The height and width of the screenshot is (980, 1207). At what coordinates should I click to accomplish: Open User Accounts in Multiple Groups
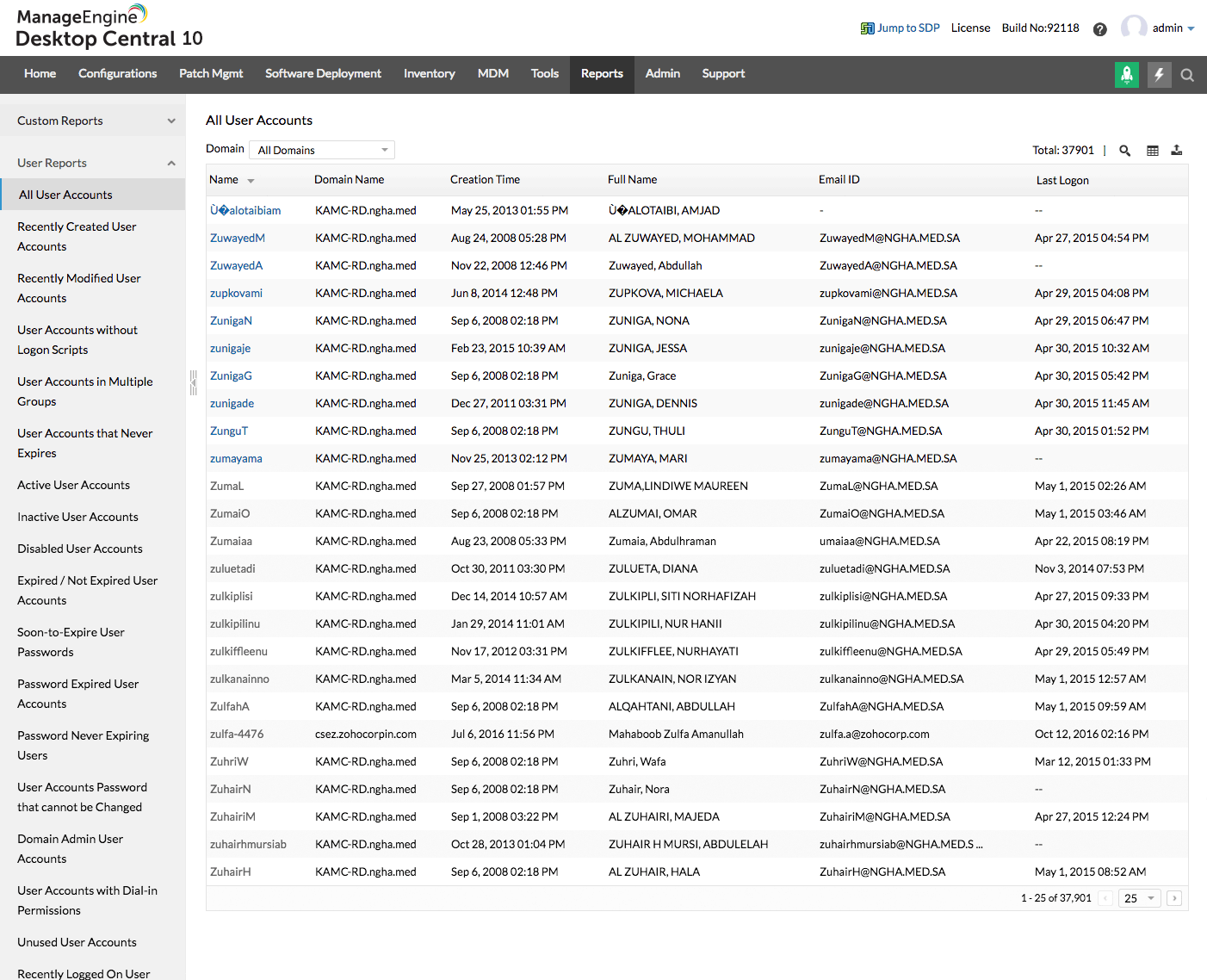pos(85,392)
